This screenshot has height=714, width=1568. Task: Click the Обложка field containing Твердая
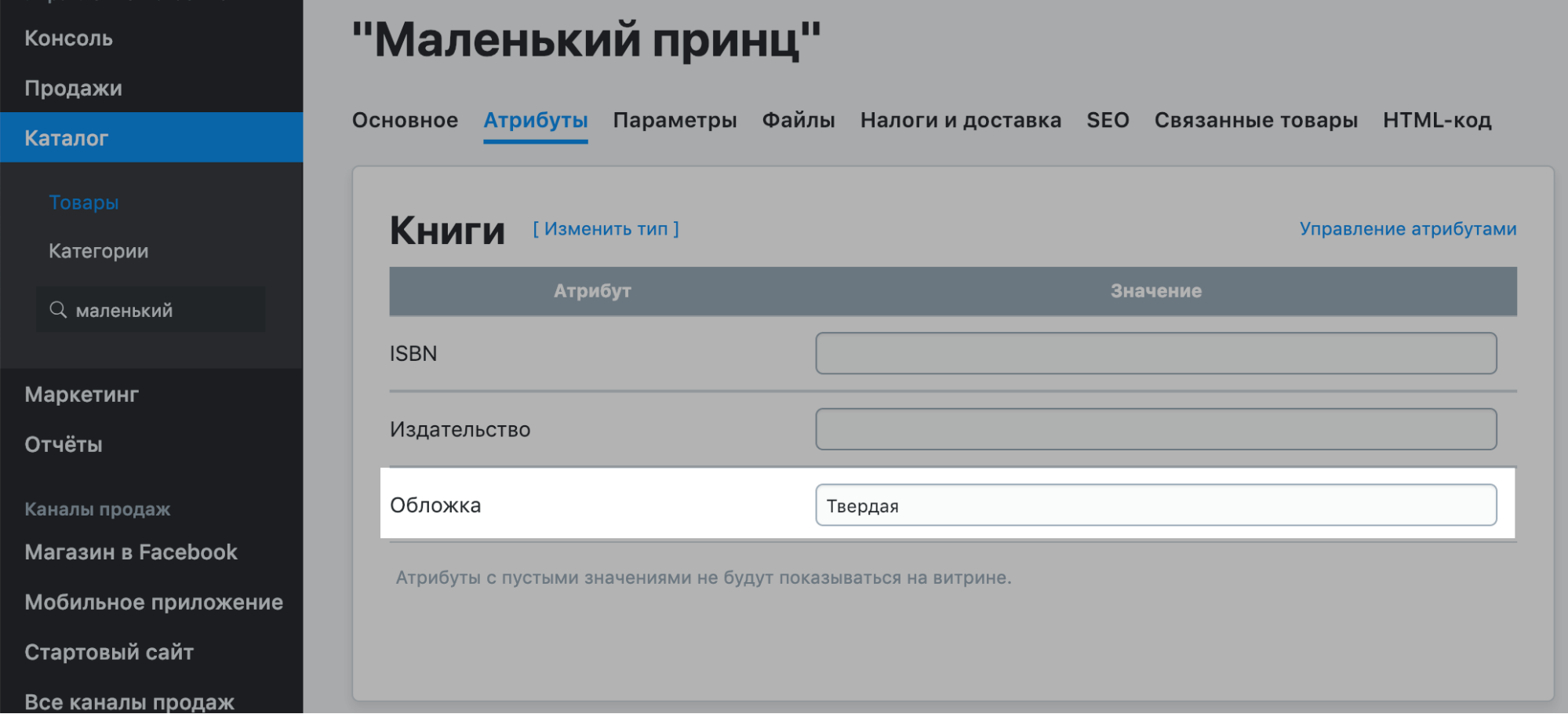[x=1155, y=505]
